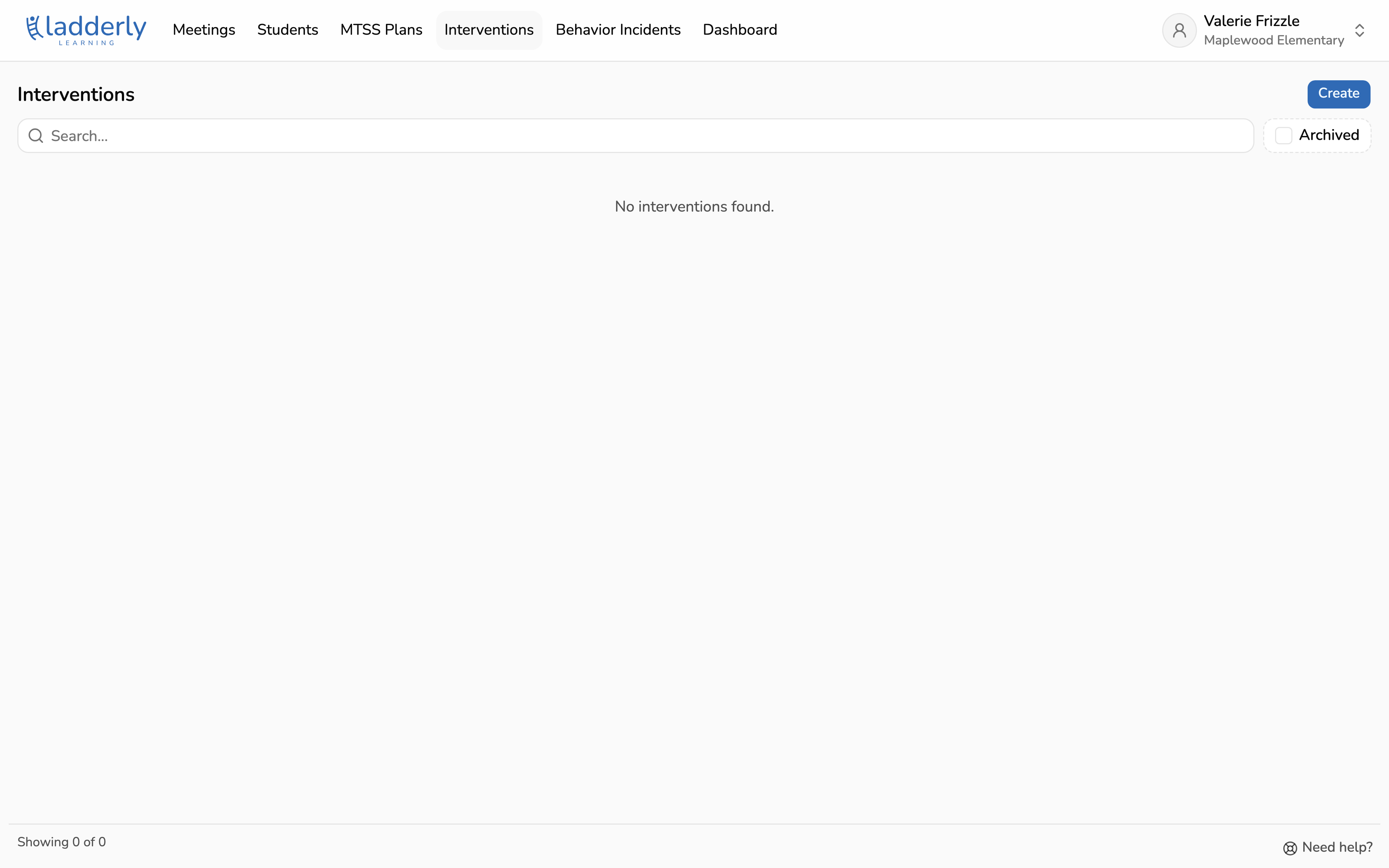Open the Maplewood Elementary school selector
Screen dimensions: 1389x868
(x=1274, y=40)
